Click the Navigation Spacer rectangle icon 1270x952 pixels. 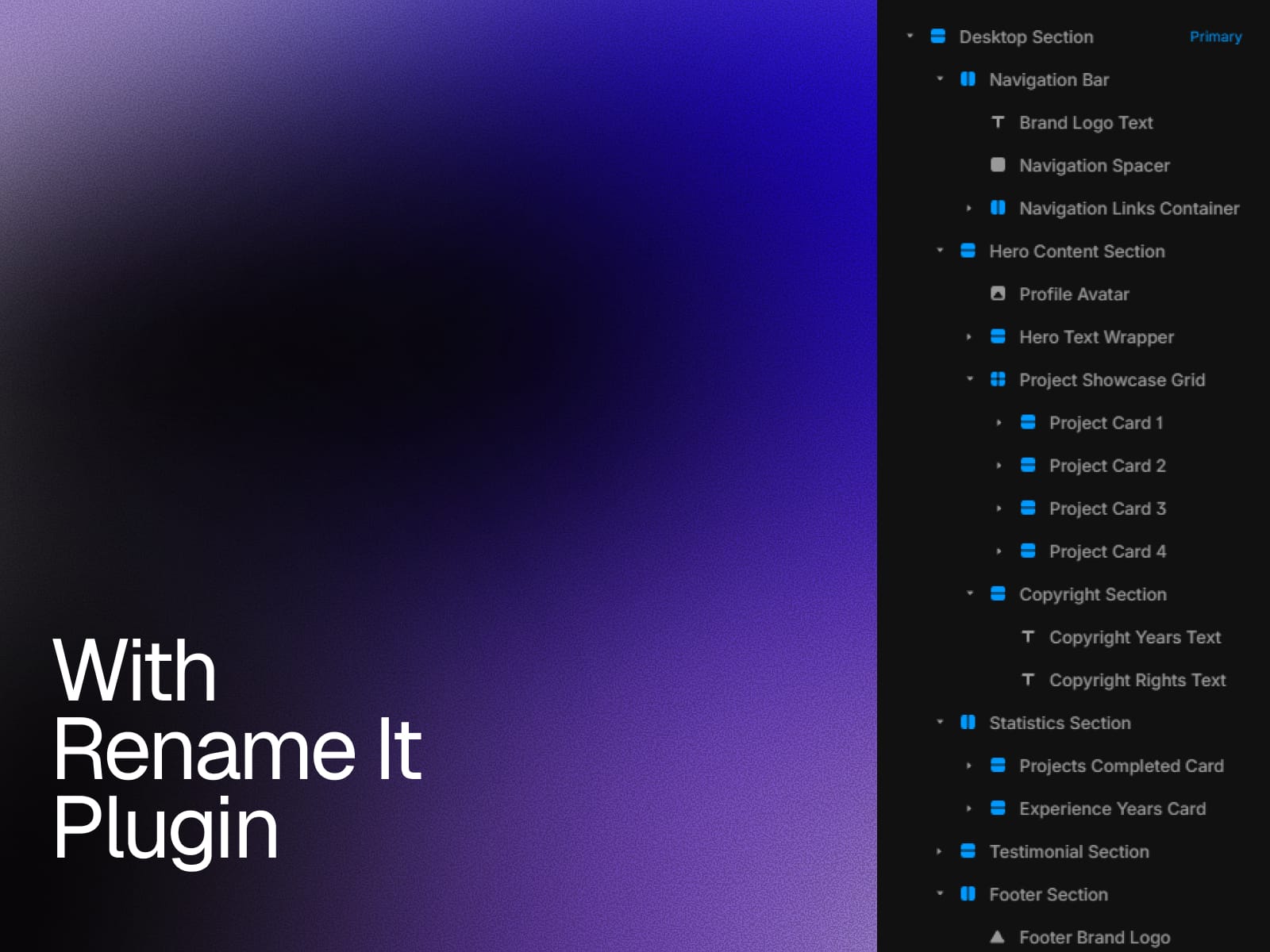998,165
